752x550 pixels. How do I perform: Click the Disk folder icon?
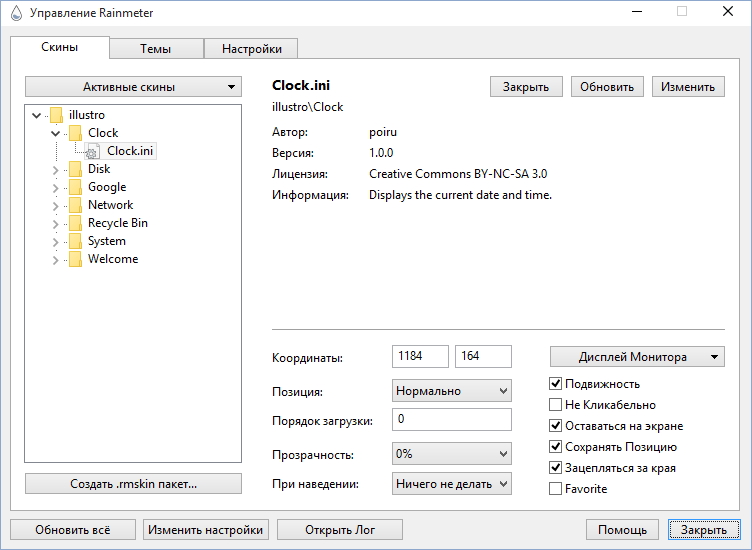75,169
